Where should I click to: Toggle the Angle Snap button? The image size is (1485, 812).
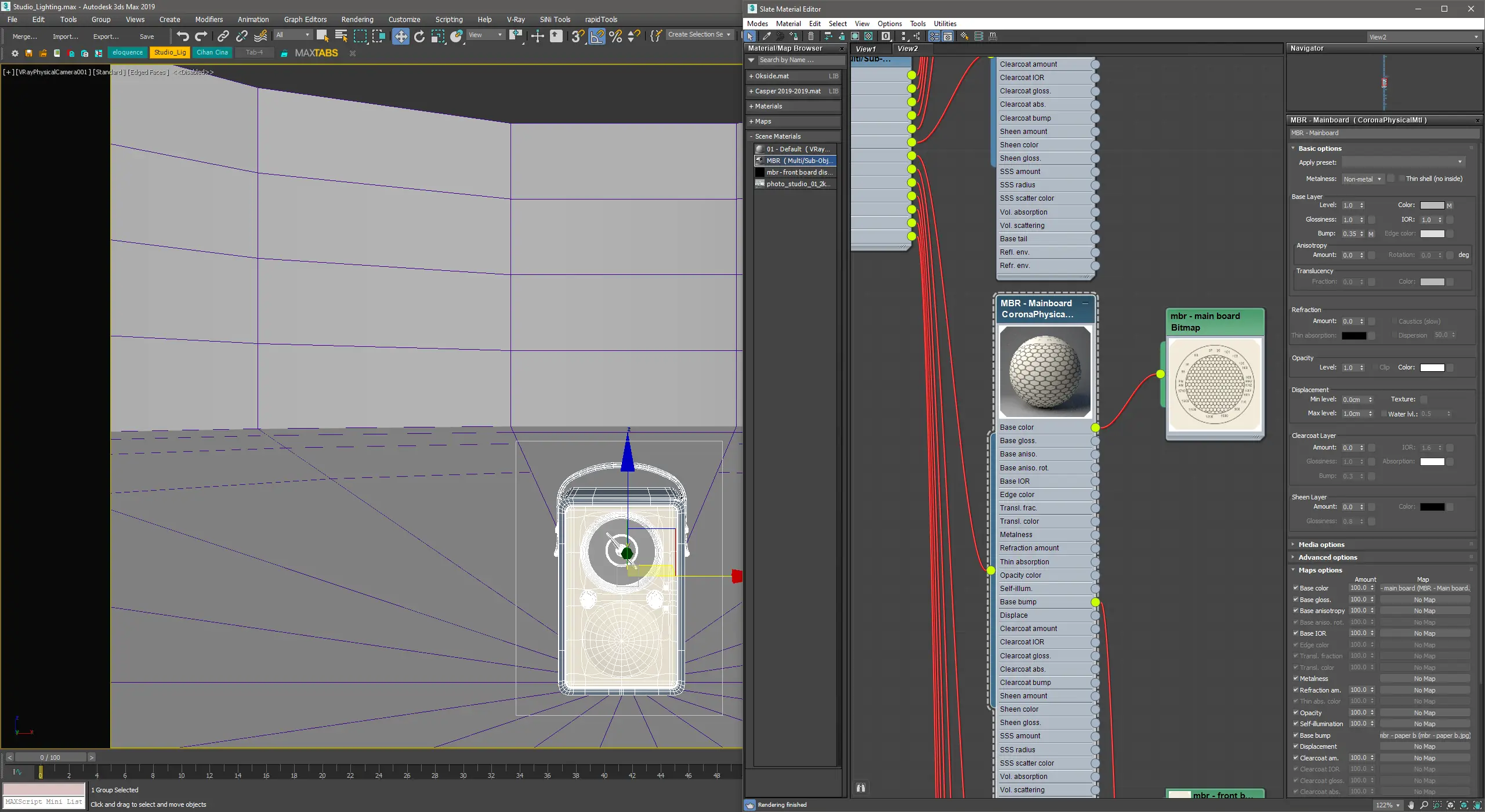coord(597,36)
